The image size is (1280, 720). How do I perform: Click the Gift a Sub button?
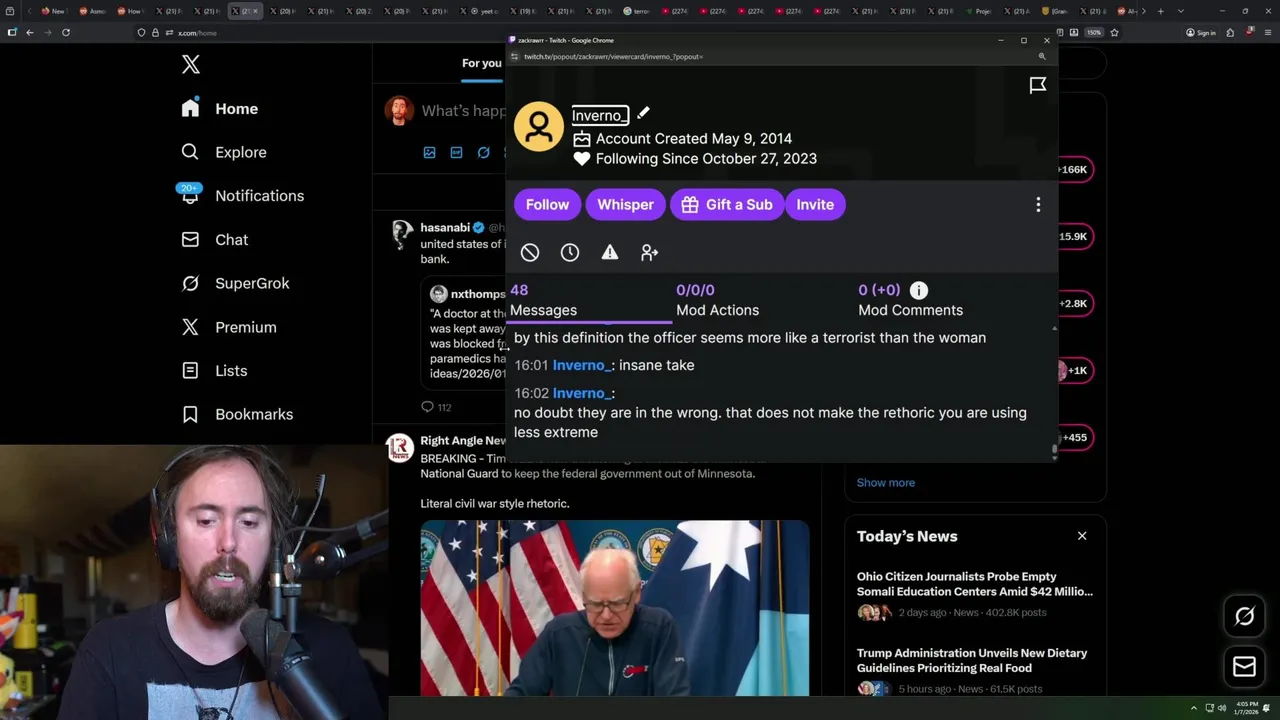(x=727, y=204)
